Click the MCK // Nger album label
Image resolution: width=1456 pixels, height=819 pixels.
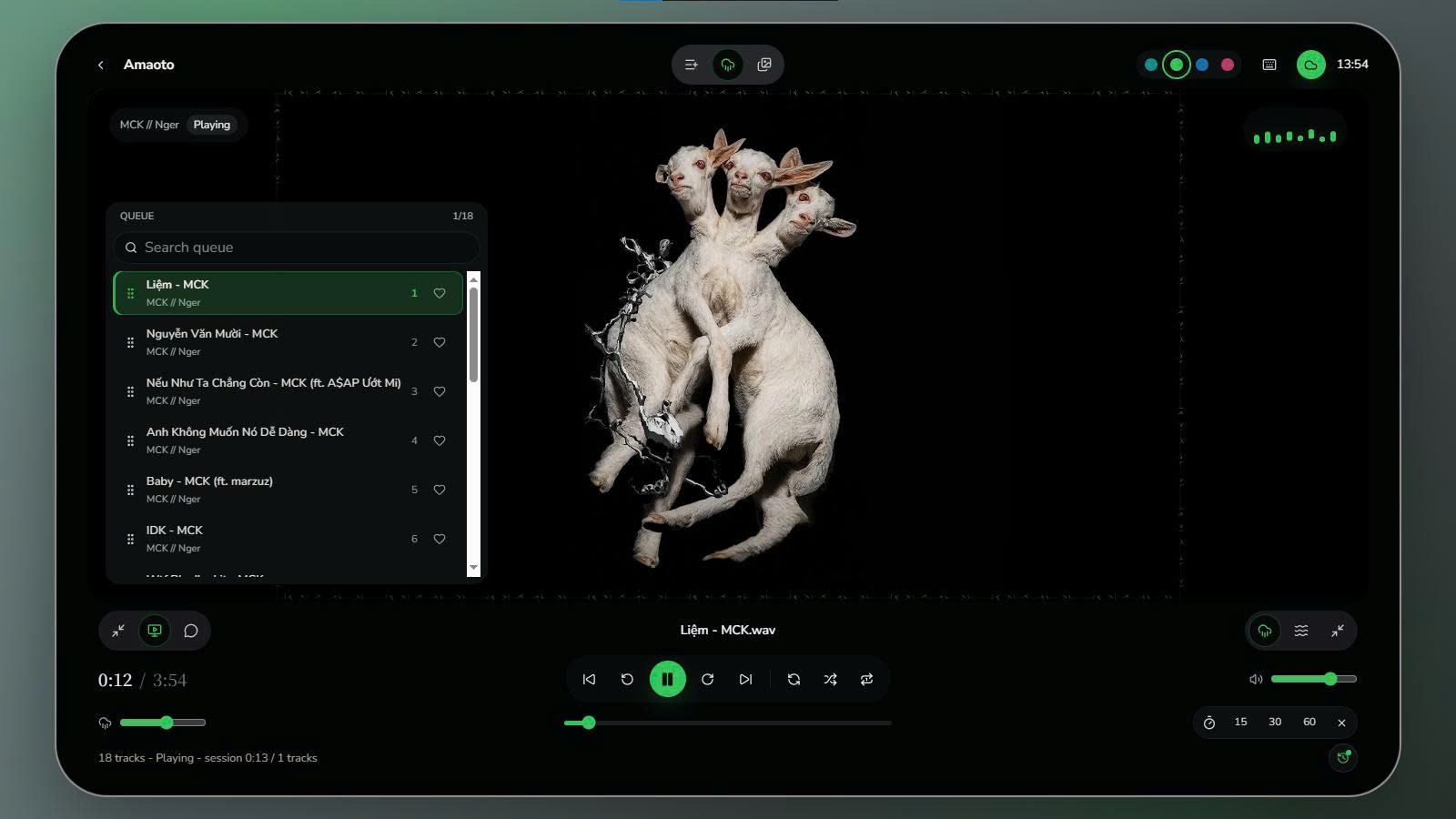coord(149,125)
